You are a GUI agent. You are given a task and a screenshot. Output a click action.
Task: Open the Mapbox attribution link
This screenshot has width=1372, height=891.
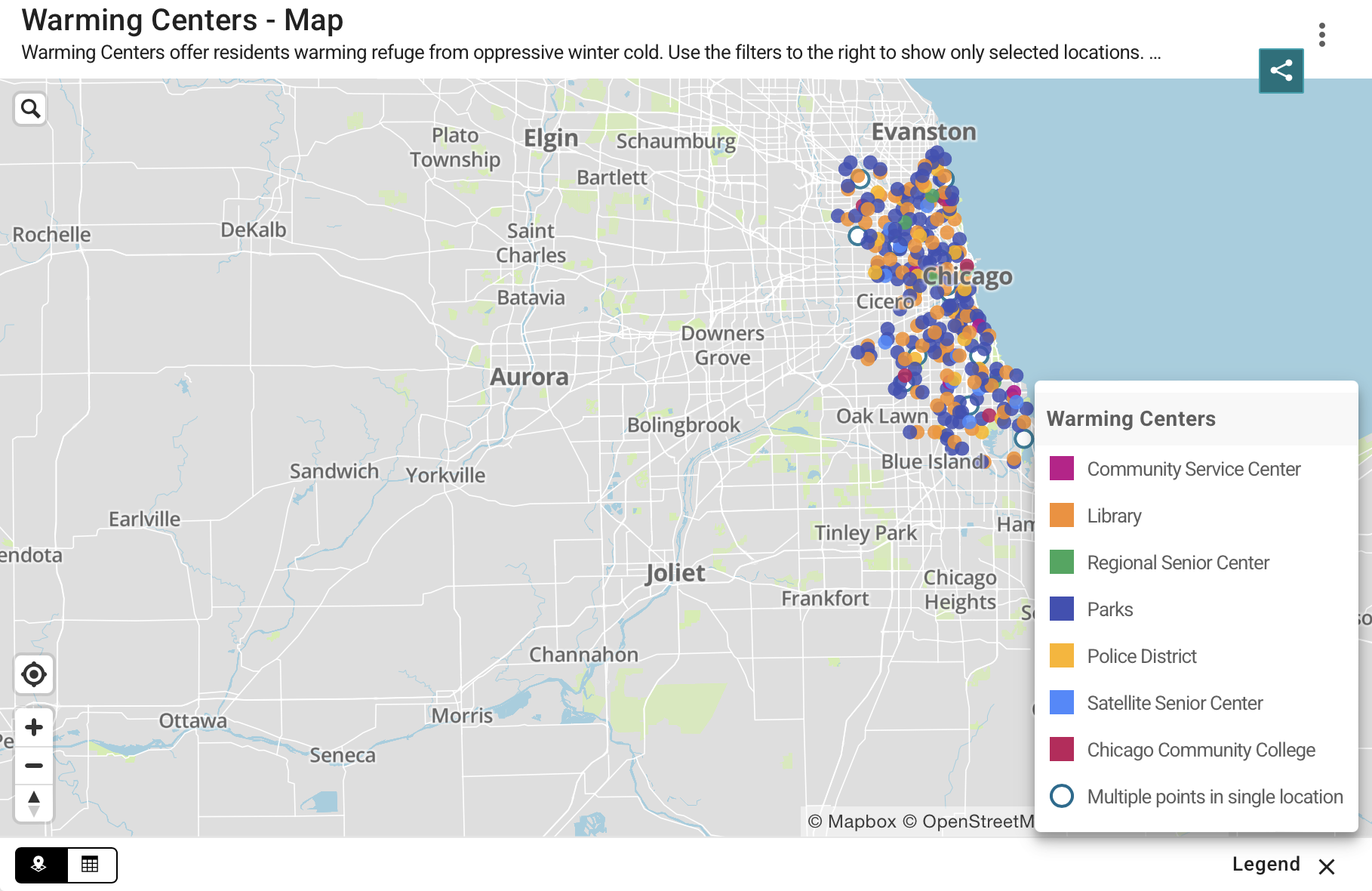click(861, 822)
